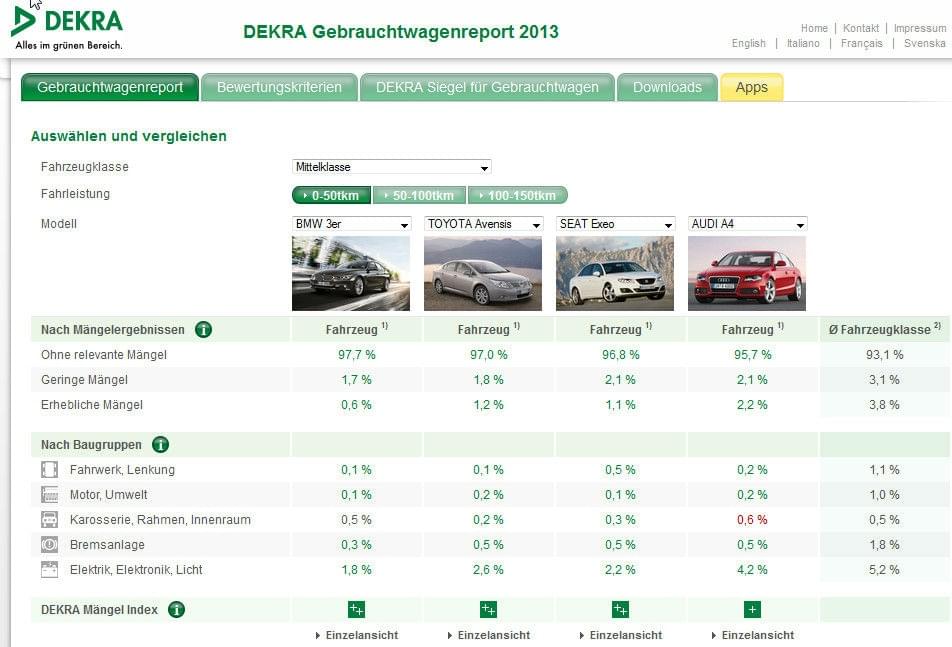Click TOYOTA Avensis Mängel Index rating icon
This screenshot has width=952, height=647.
click(488, 609)
